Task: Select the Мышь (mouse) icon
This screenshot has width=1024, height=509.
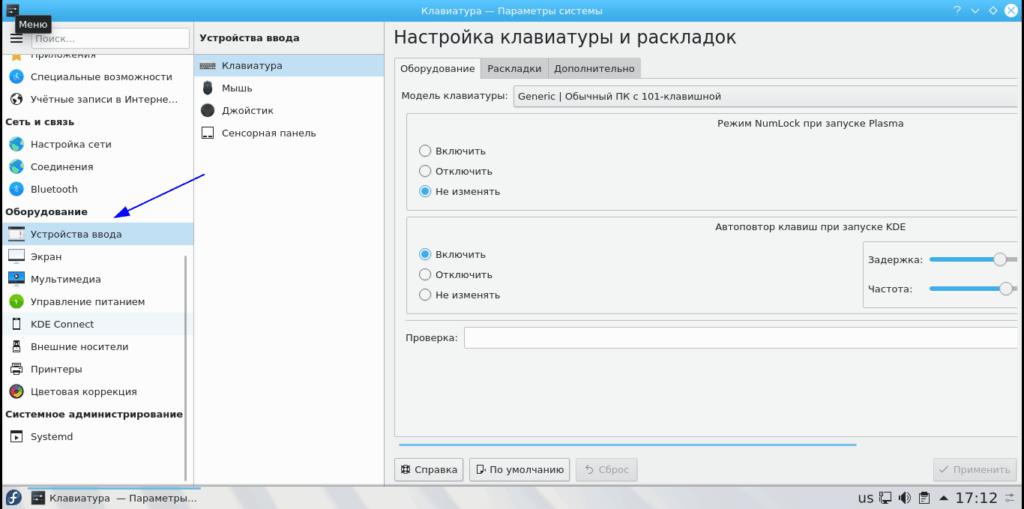Action: click(207, 88)
